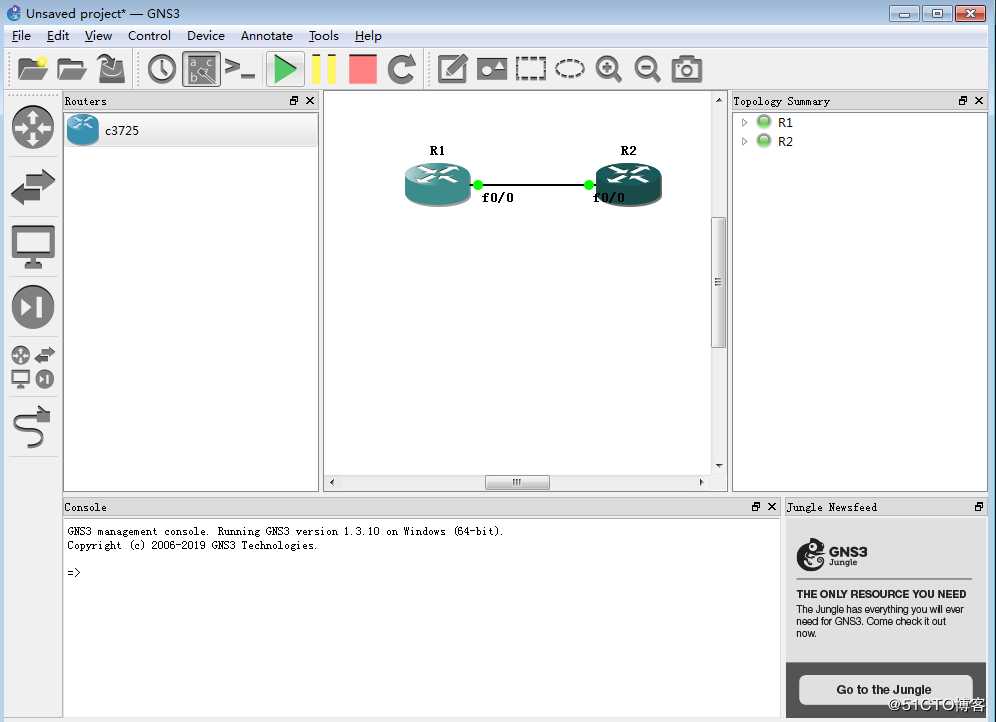Screen dimensions: 996x722
Task: Browse security devices sidebar icon
Action: coord(33,307)
